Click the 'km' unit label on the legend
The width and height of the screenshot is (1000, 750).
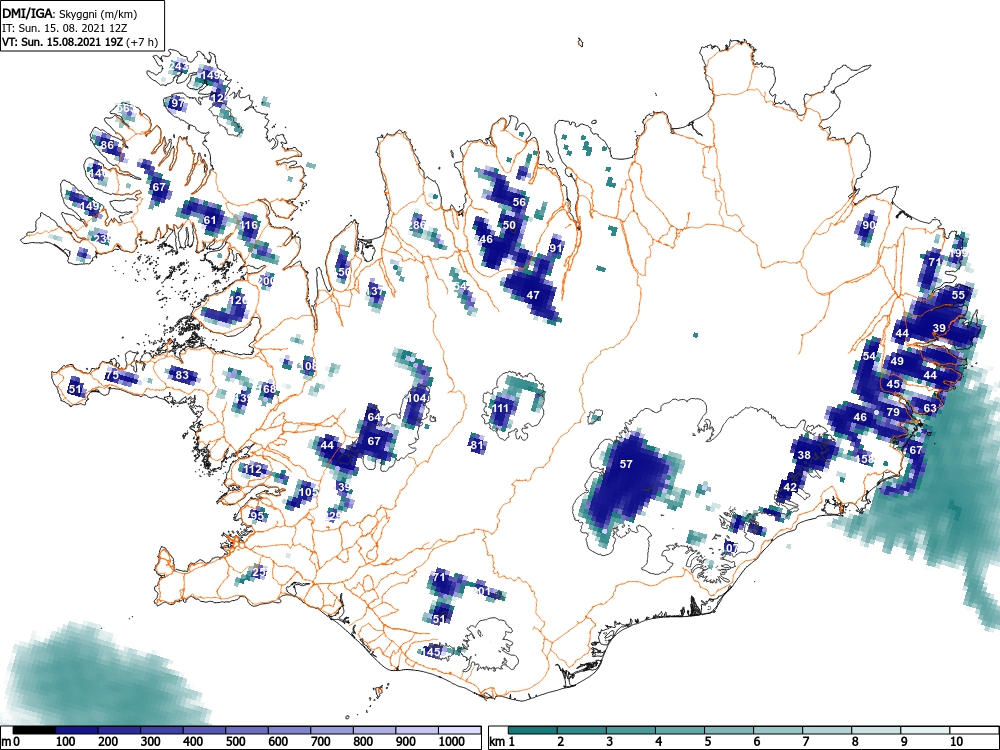click(497, 742)
